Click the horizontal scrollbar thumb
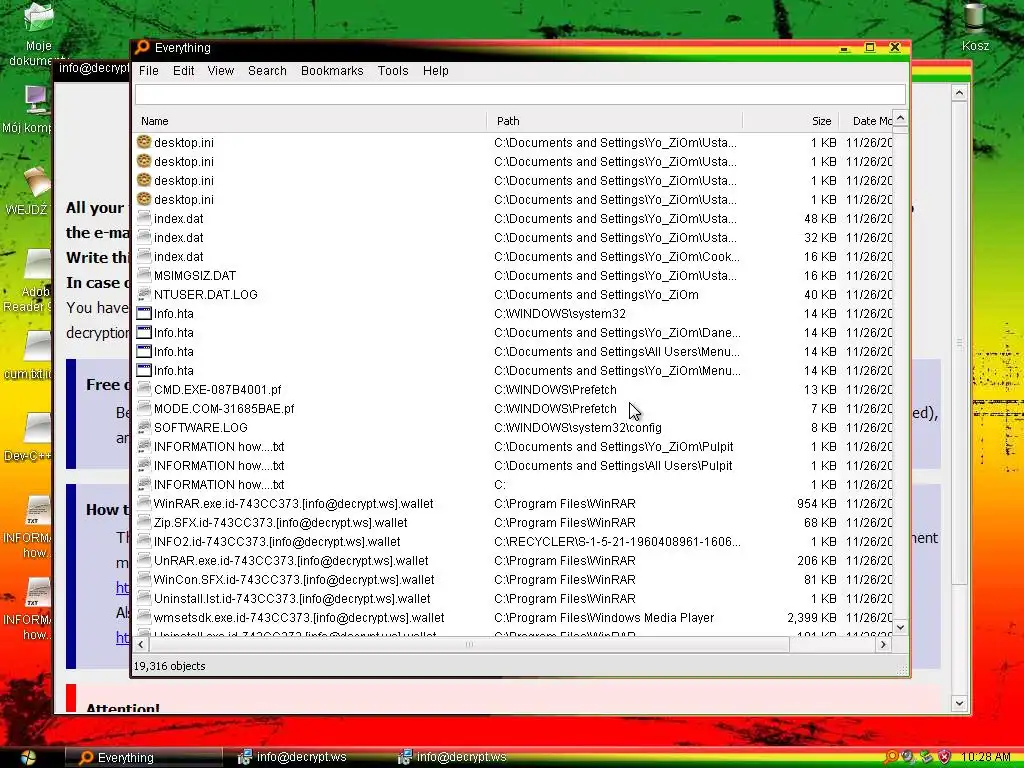 (469, 645)
